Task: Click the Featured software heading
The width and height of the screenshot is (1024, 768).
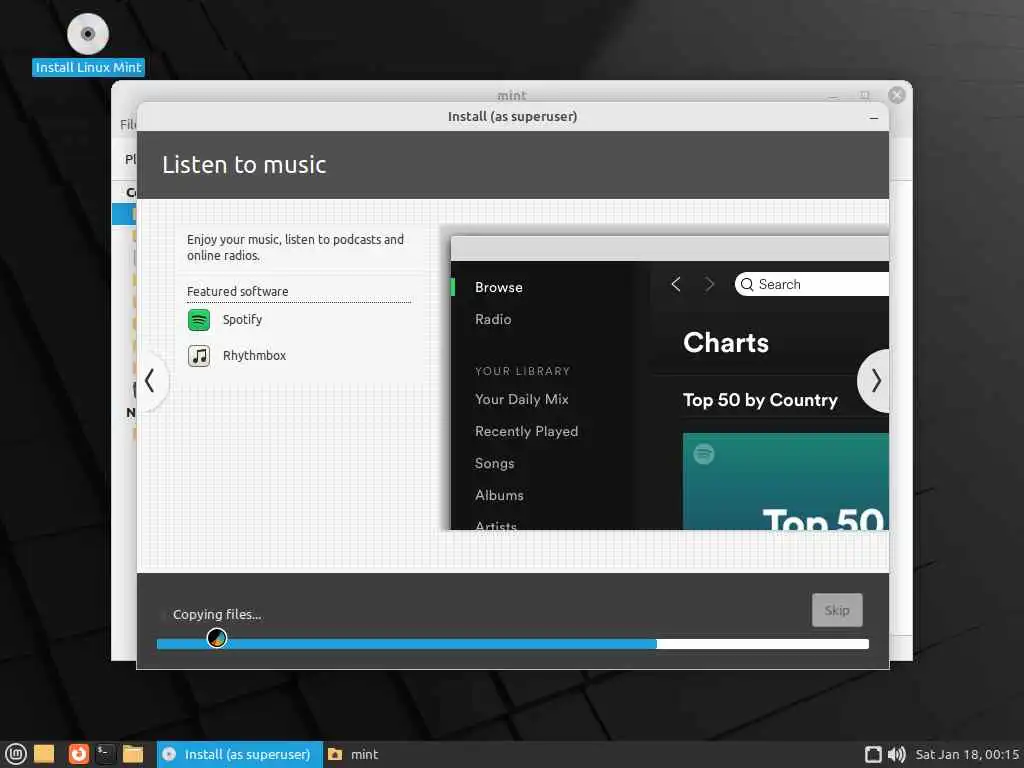Action: click(238, 291)
